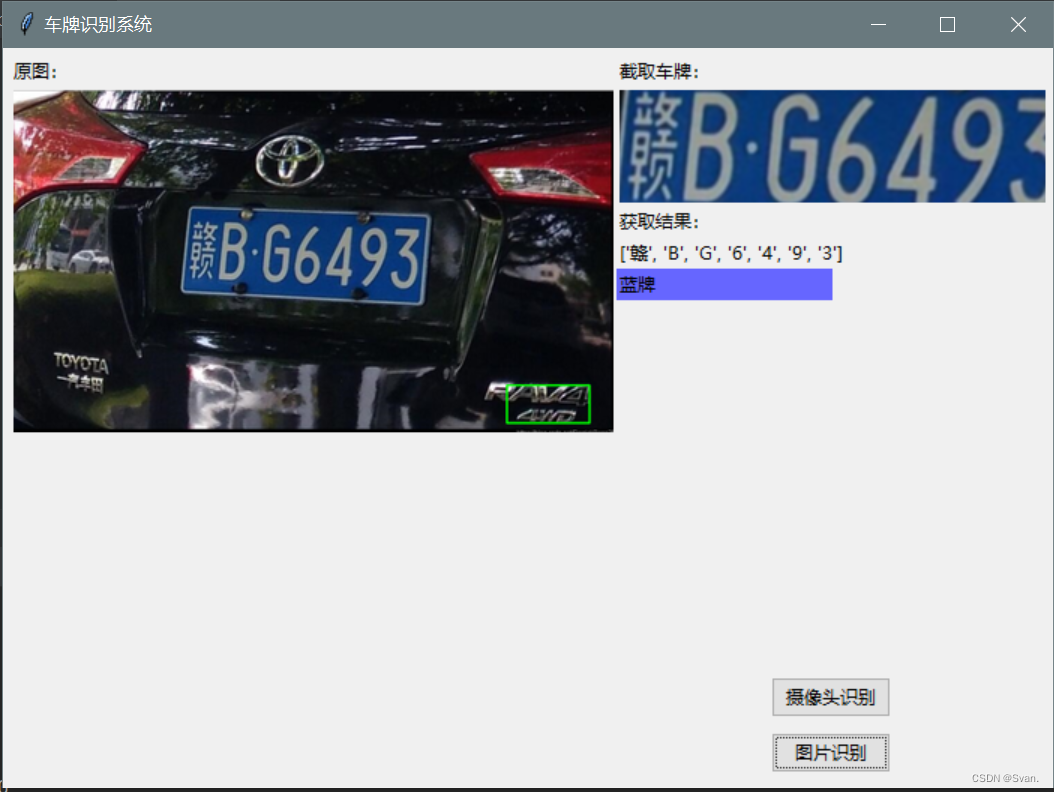Click the 摄像头识别 camera recognition button
The height and width of the screenshot is (792, 1054).
[830, 697]
